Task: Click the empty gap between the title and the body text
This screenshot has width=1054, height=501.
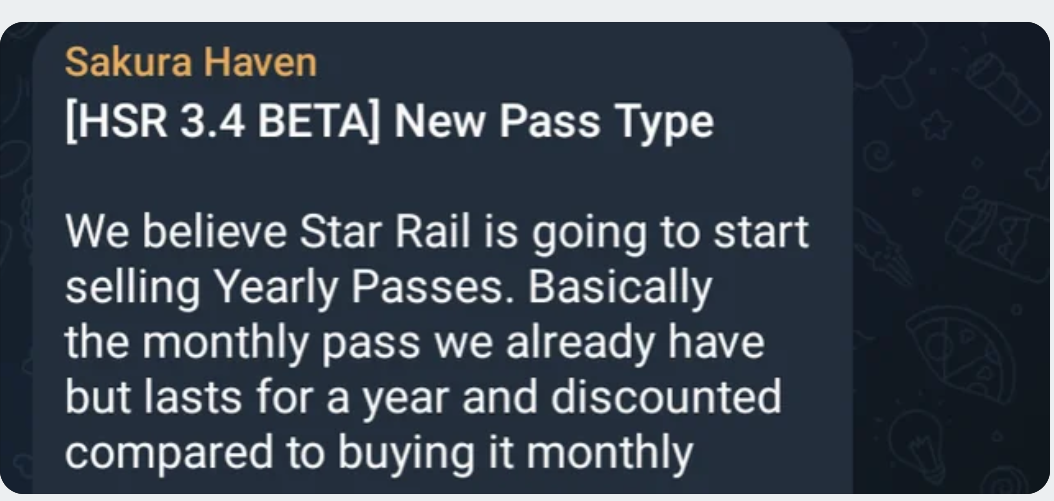Action: coord(437,178)
